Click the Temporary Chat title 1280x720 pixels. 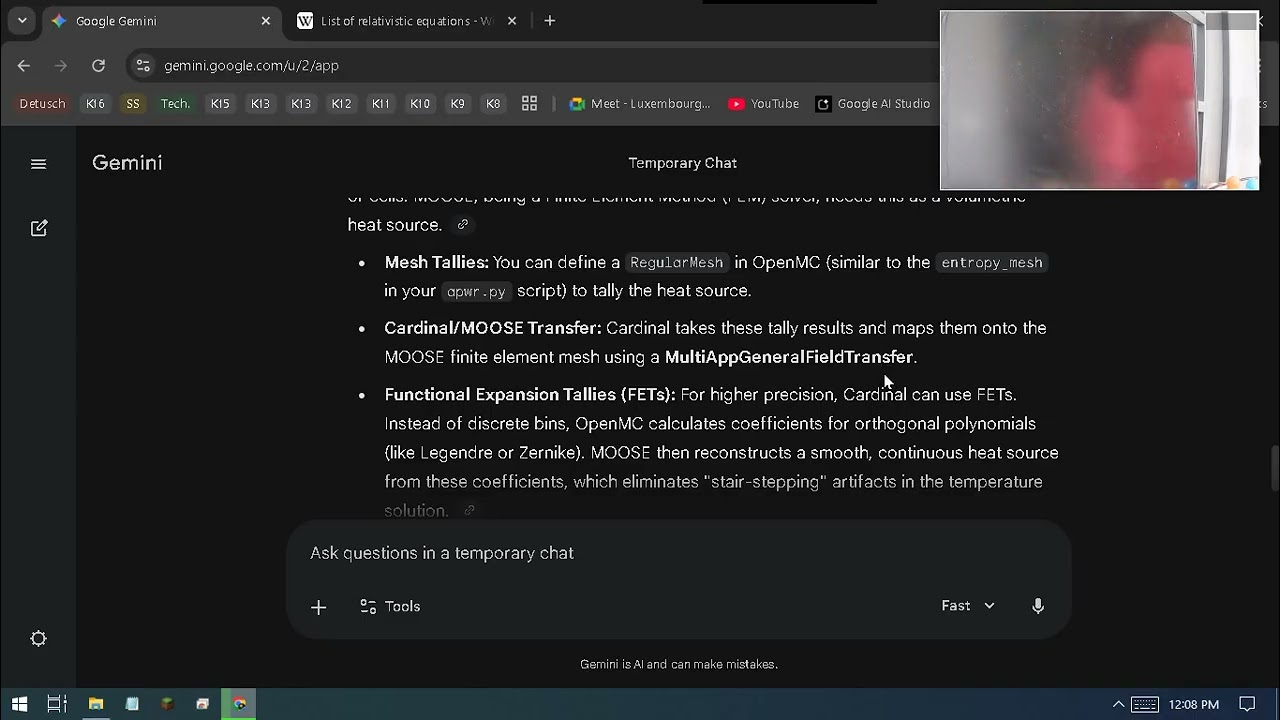pos(682,163)
